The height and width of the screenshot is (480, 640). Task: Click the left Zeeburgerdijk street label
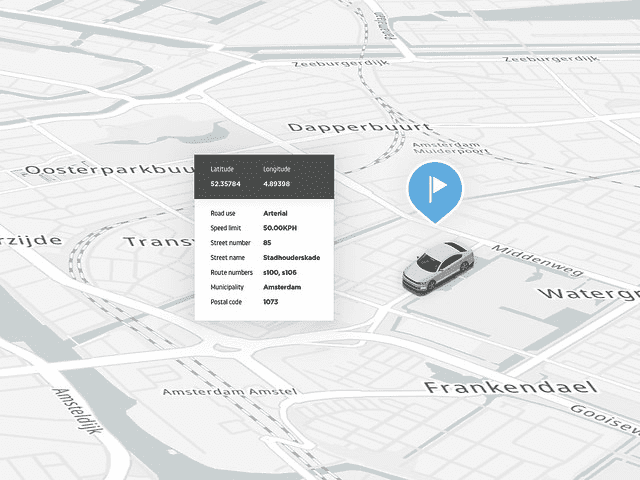(337, 63)
